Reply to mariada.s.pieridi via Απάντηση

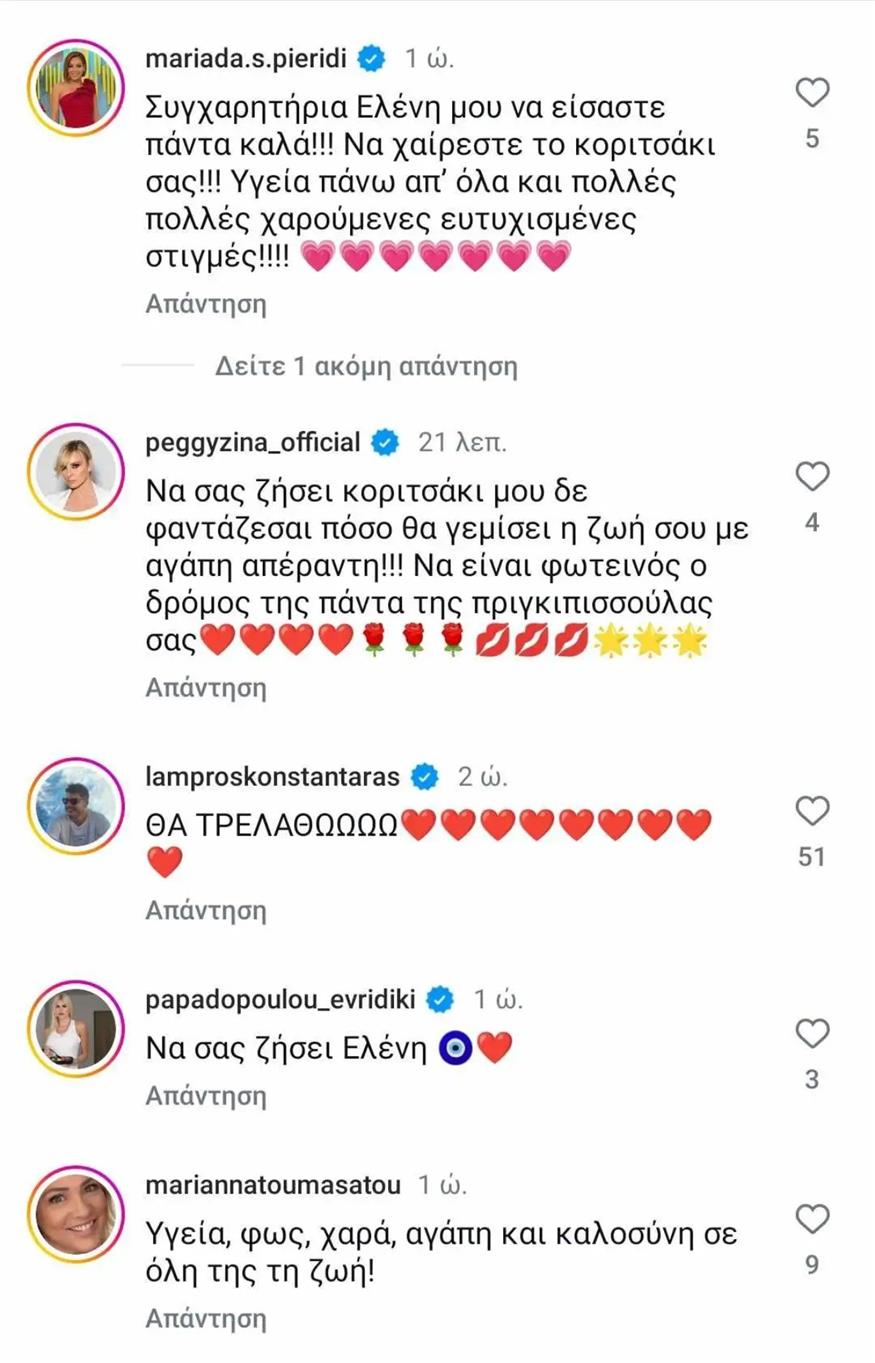206,304
